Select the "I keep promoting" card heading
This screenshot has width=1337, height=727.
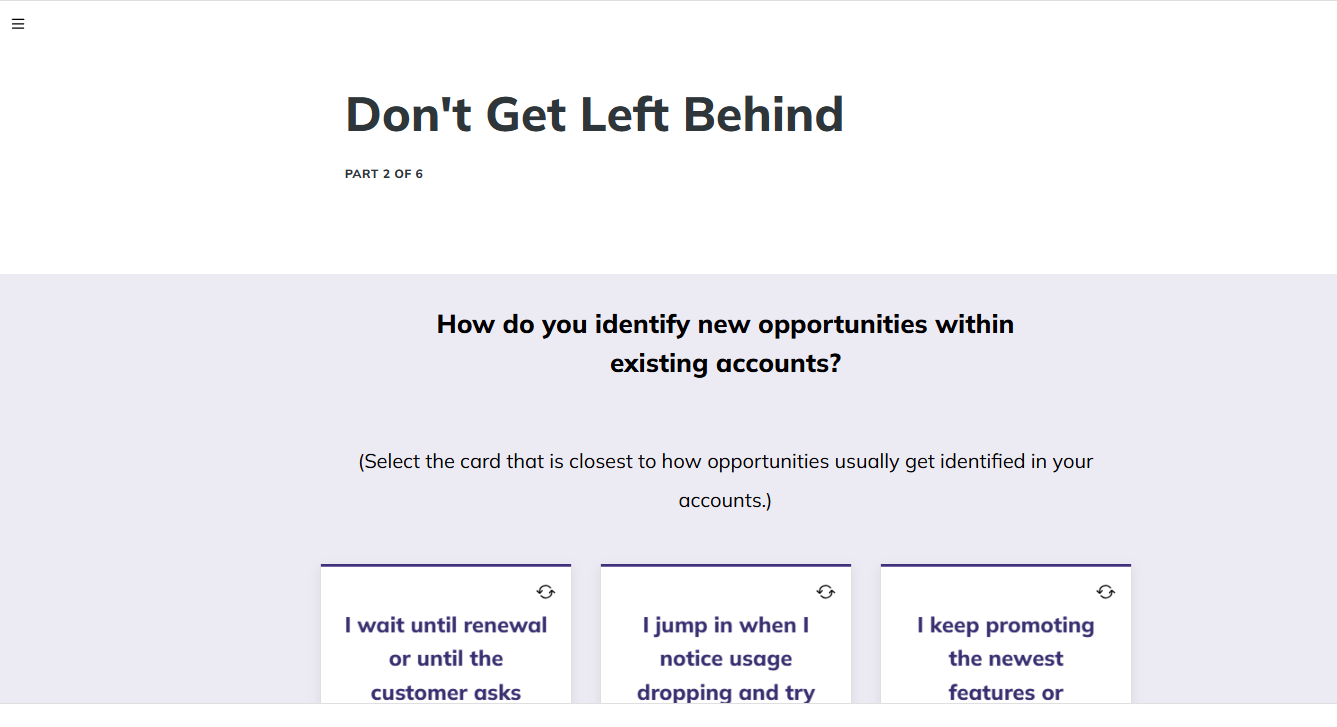coord(1006,625)
